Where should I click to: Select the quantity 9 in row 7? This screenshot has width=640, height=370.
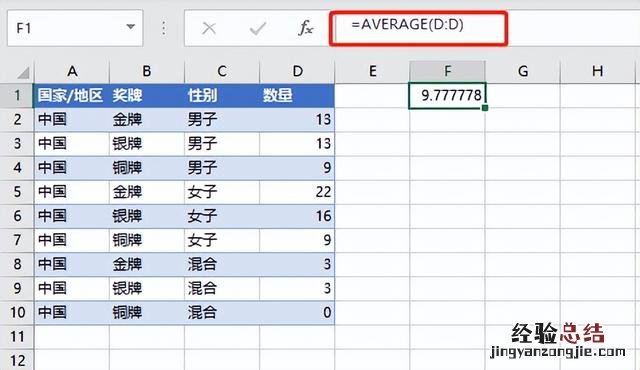pyautogui.click(x=297, y=240)
